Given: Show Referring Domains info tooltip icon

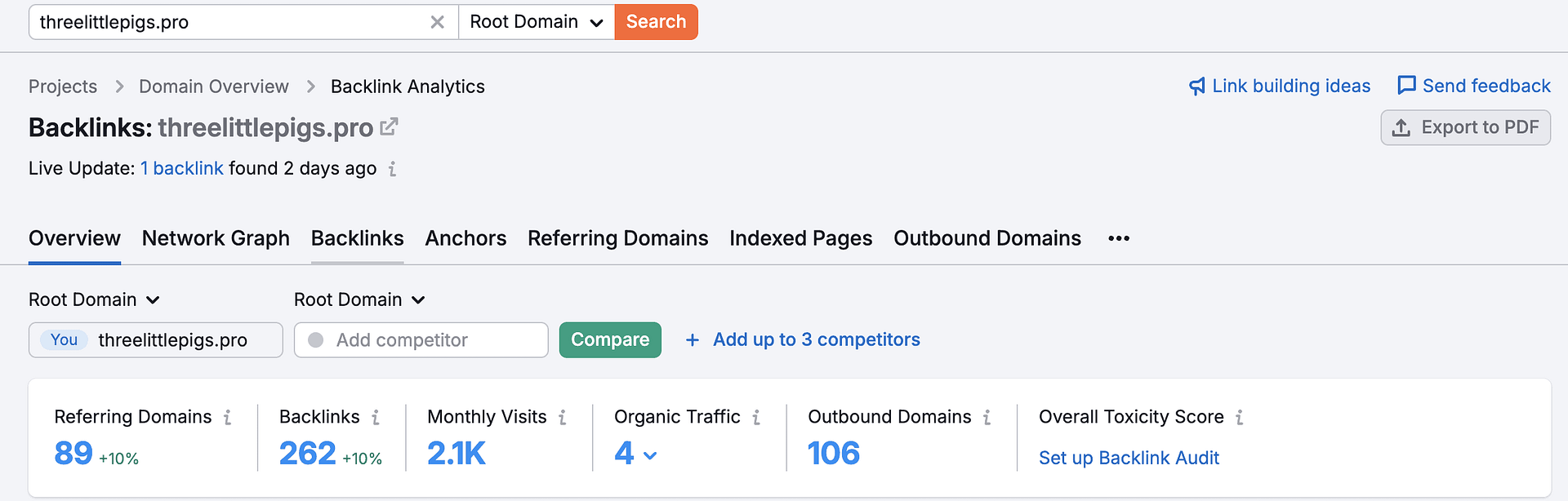Looking at the screenshot, I should tap(228, 418).
